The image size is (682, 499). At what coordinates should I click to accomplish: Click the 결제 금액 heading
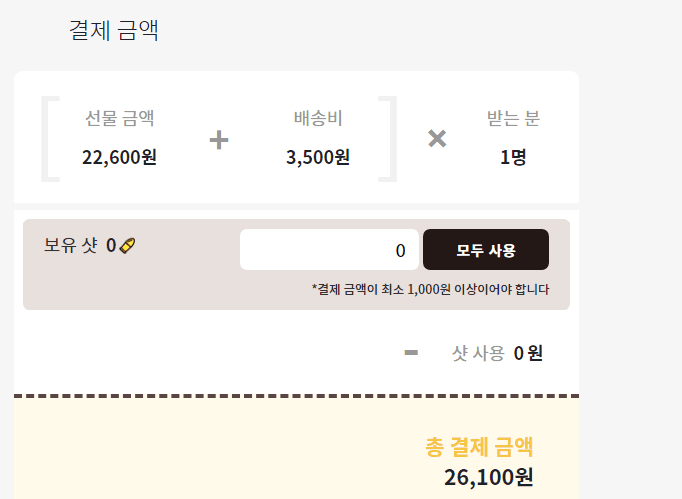click(114, 30)
